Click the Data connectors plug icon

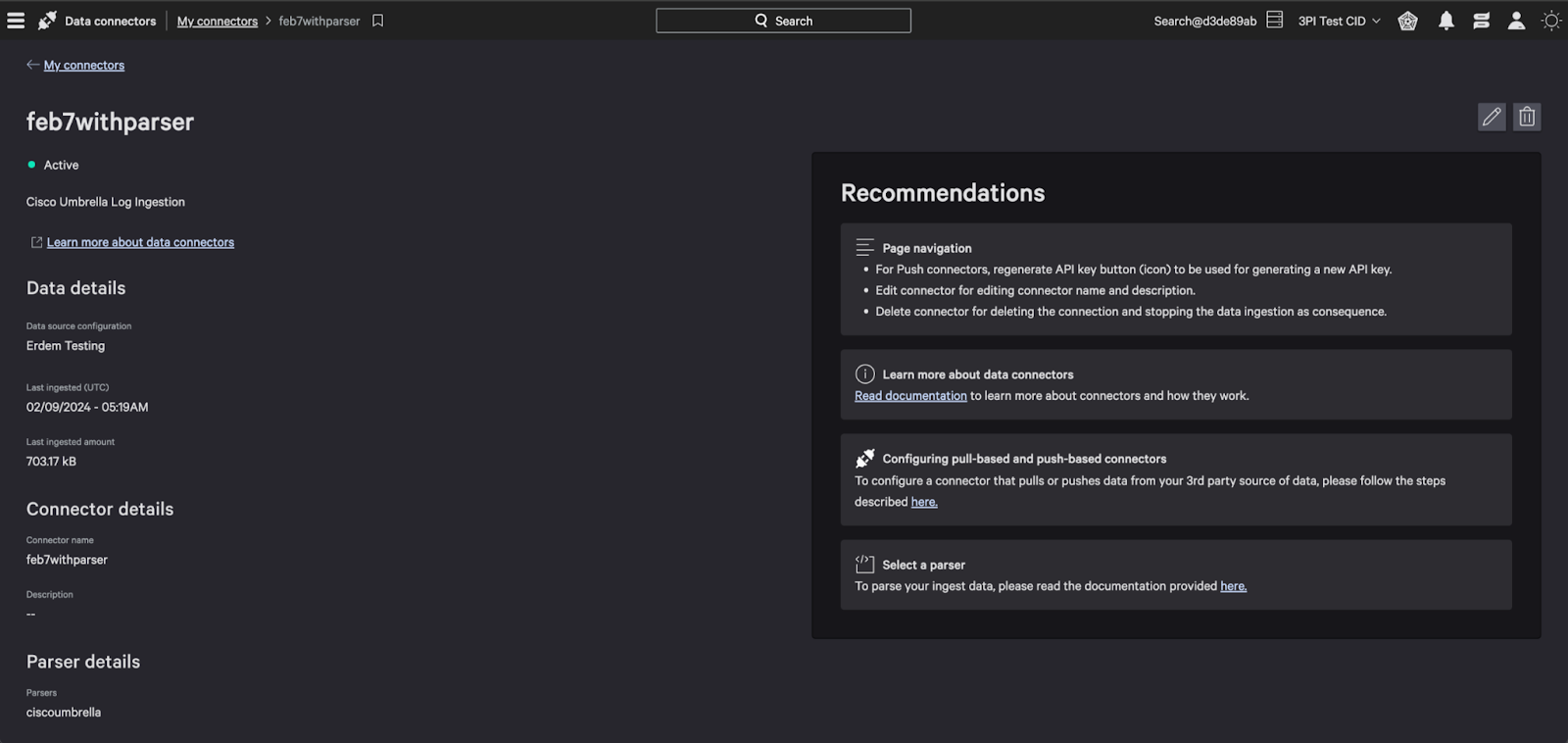tap(47, 21)
